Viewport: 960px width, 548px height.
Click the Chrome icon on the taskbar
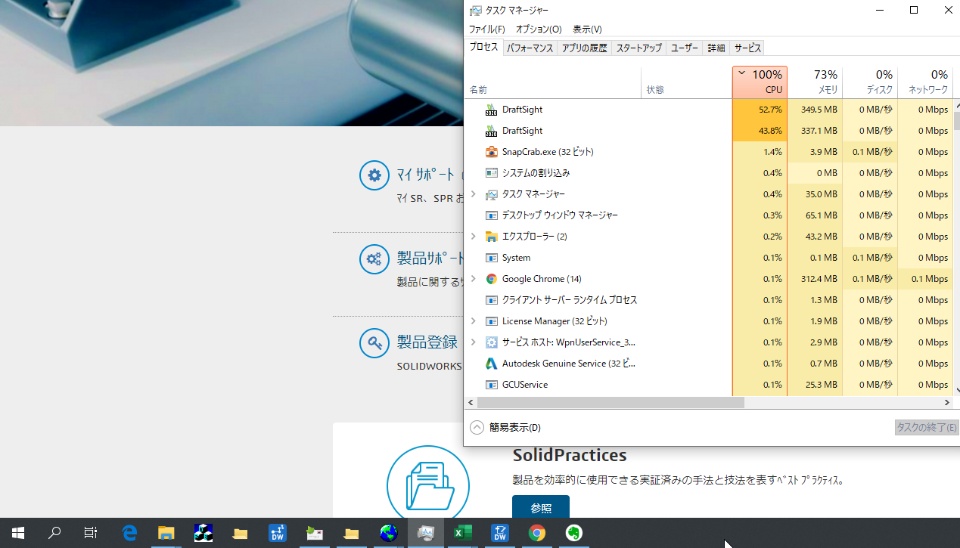(537, 533)
